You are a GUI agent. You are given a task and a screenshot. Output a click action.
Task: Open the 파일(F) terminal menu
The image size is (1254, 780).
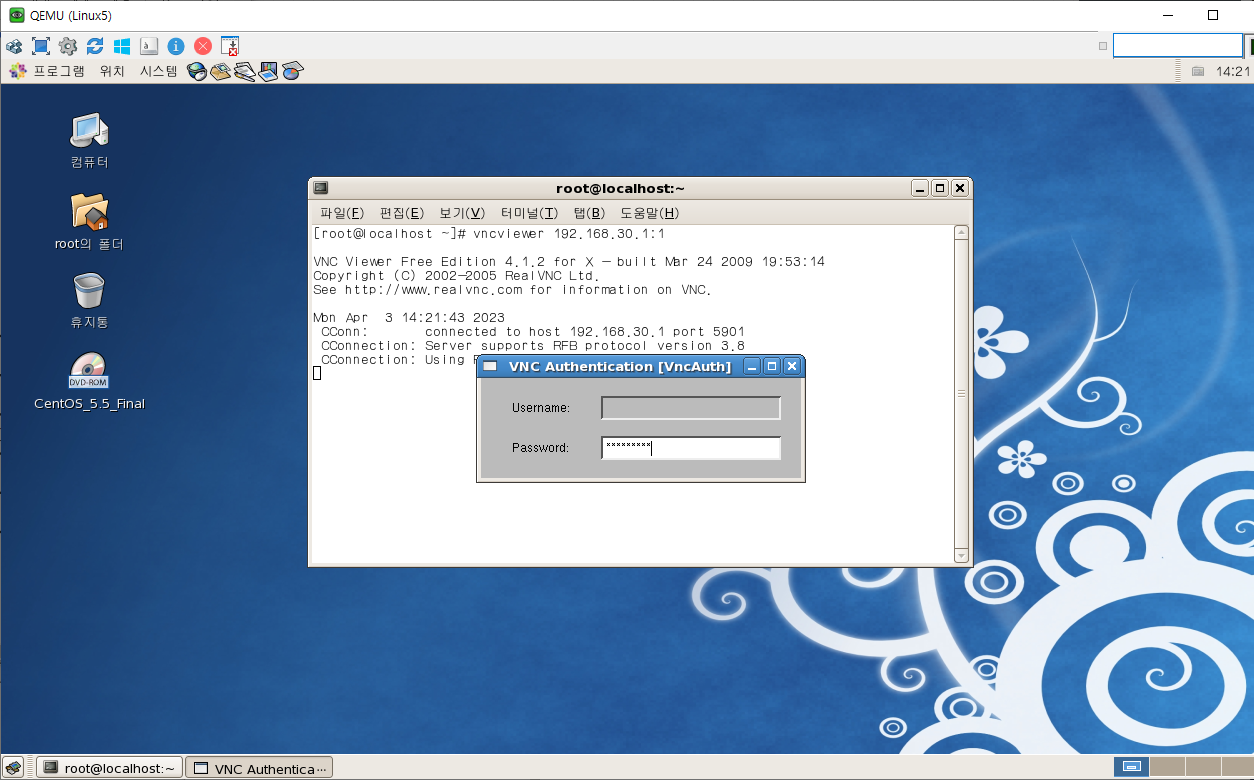pos(342,213)
